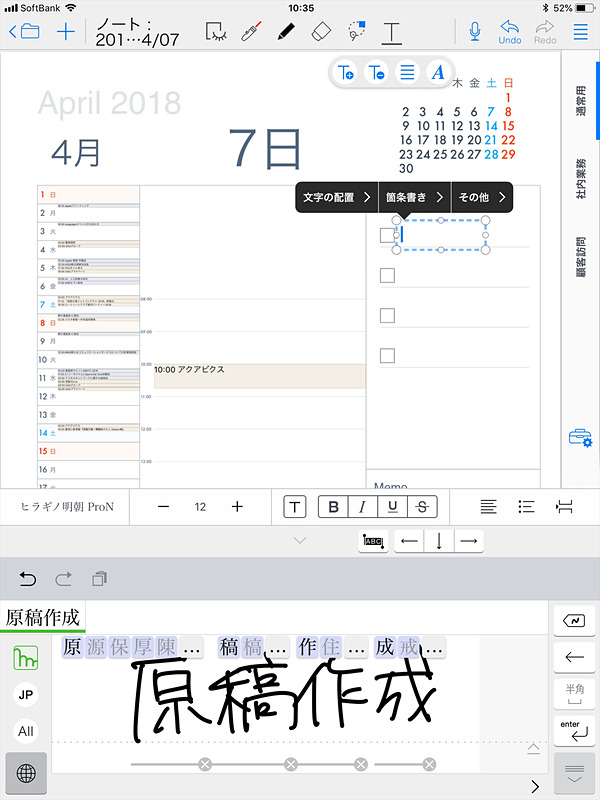This screenshot has width=600, height=800.
Task: Select the view-only mode icon
Action: pos(216,32)
